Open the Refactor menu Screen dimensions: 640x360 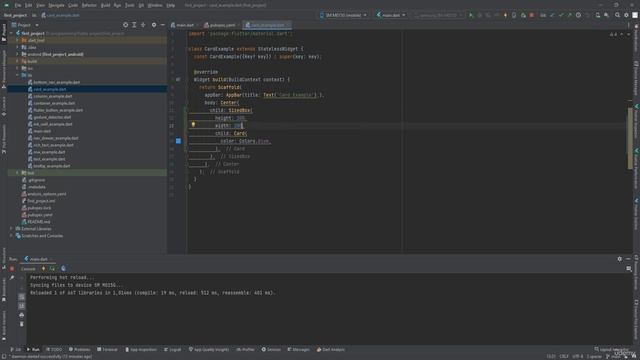pos(89,5)
